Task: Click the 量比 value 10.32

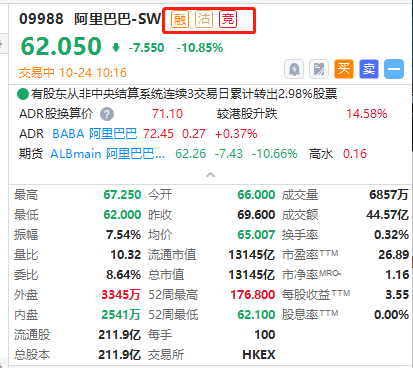Action: point(126,255)
